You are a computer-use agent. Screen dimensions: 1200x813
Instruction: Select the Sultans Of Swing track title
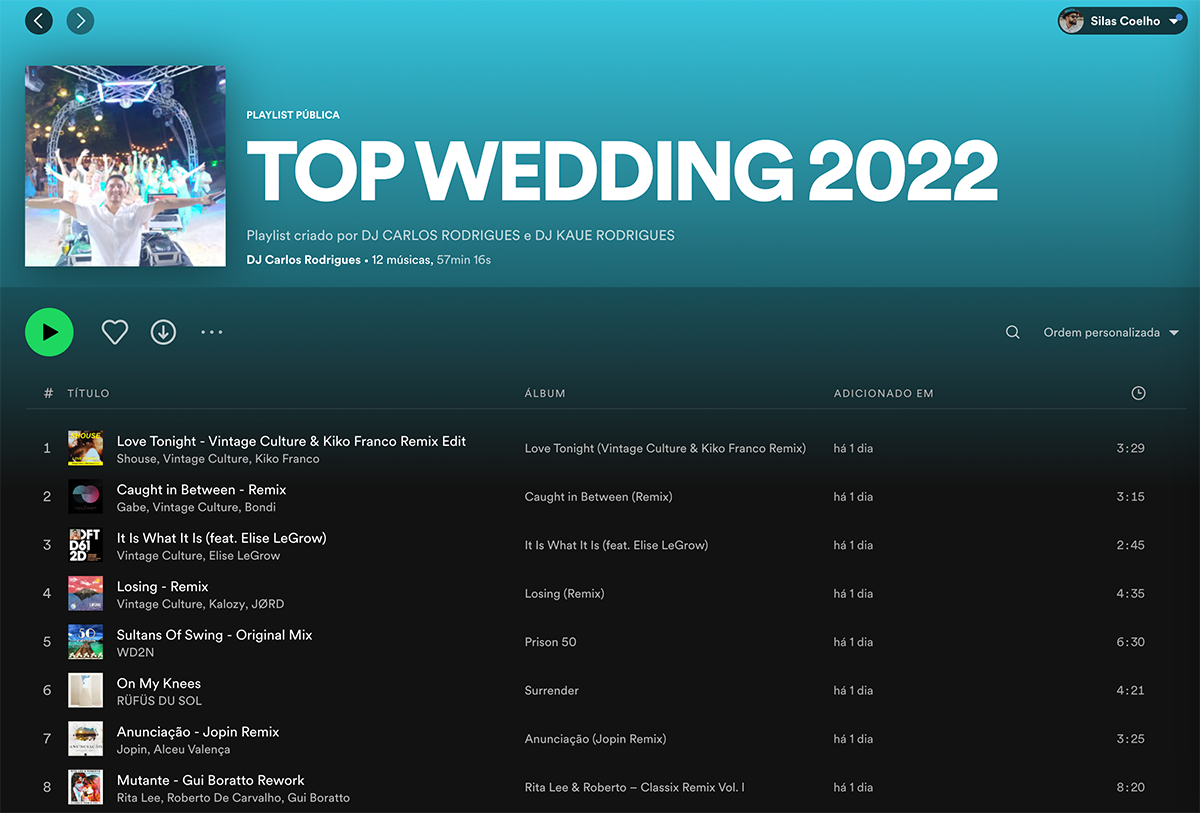(x=214, y=635)
